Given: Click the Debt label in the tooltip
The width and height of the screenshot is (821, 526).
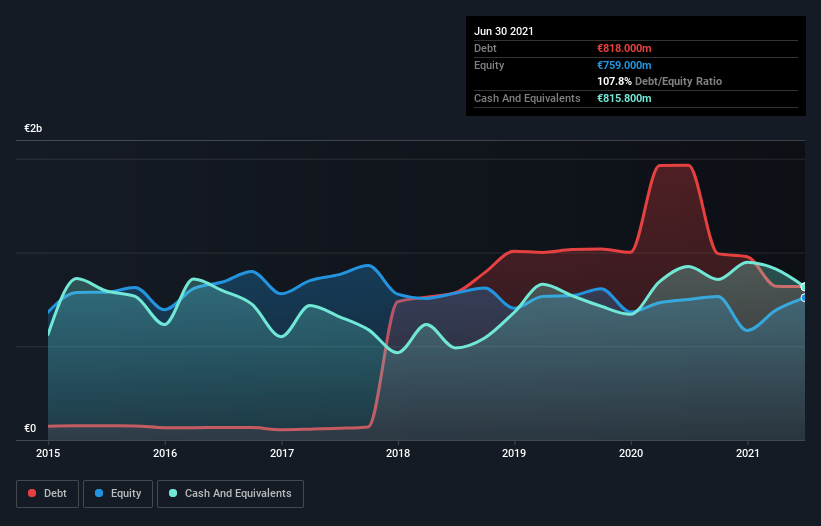Looking at the screenshot, I should 485,48.
